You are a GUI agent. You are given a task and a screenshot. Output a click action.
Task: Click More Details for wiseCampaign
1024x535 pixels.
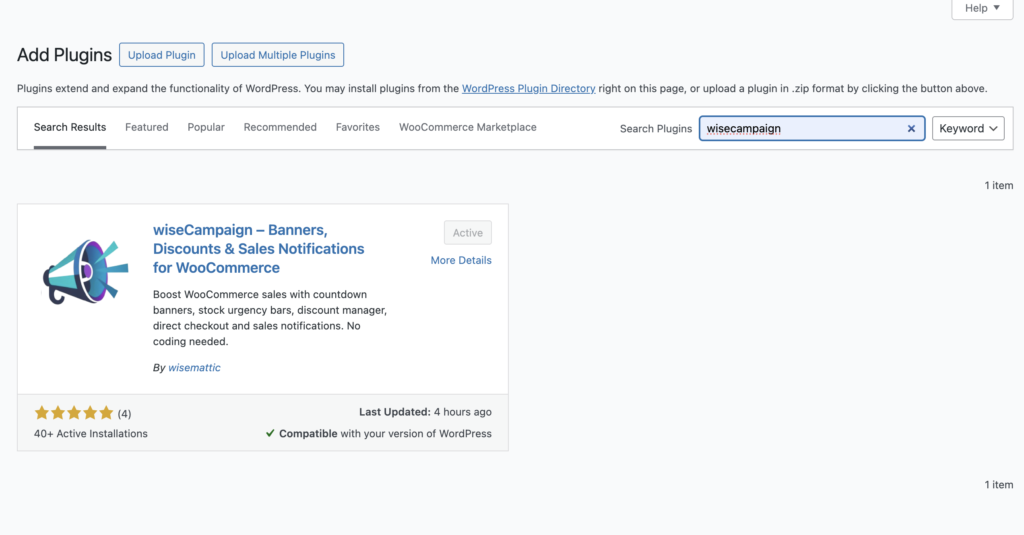point(461,260)
